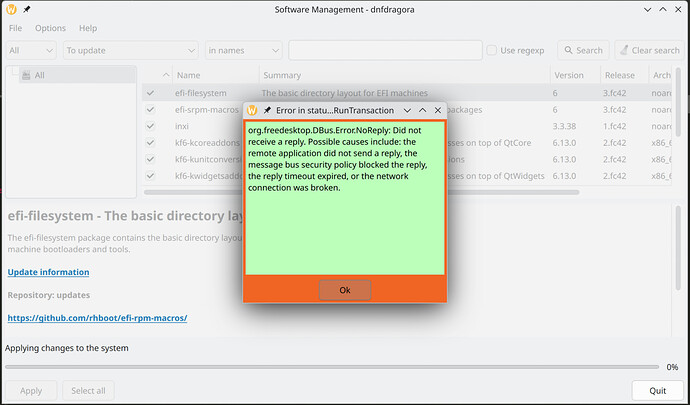Open the Update information link
This screenshot has width=690, height=405.
[48, 272]
